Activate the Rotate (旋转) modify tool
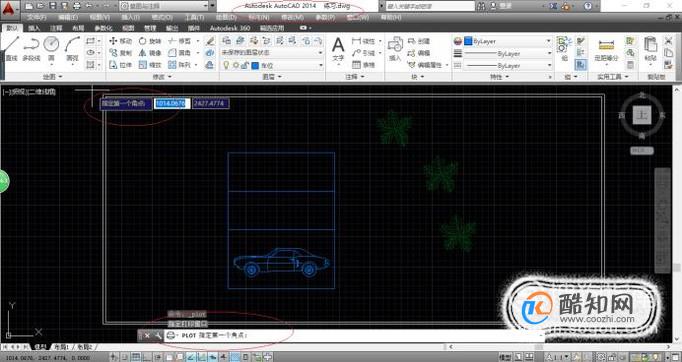The height and width of the screenshot is (362, 682). (150, 41)
